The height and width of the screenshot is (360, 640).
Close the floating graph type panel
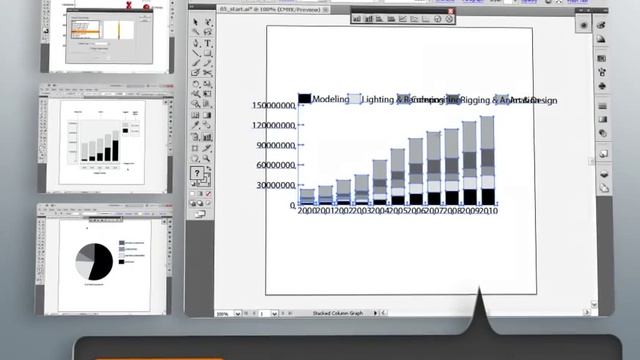point(450,11)
